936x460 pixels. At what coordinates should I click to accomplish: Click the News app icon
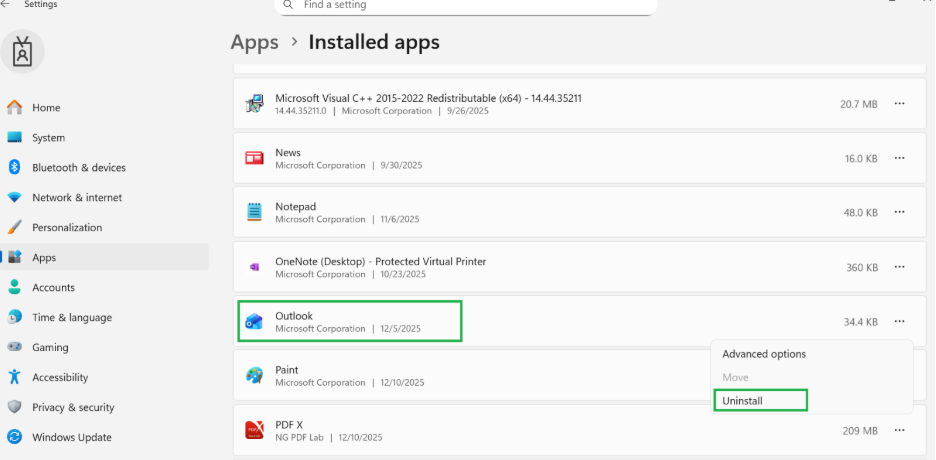click(x=254, y=158)
